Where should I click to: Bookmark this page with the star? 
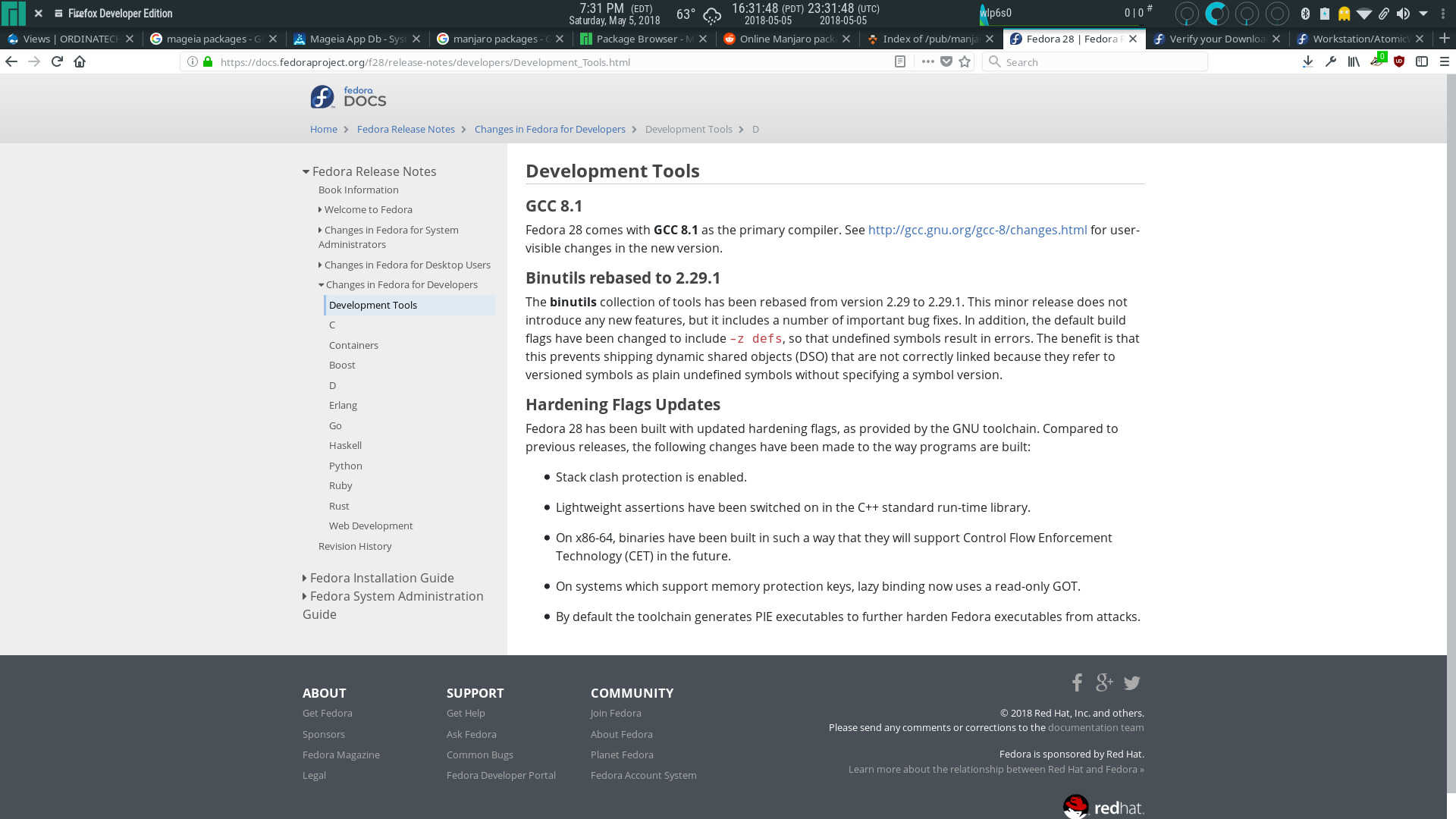965,61
